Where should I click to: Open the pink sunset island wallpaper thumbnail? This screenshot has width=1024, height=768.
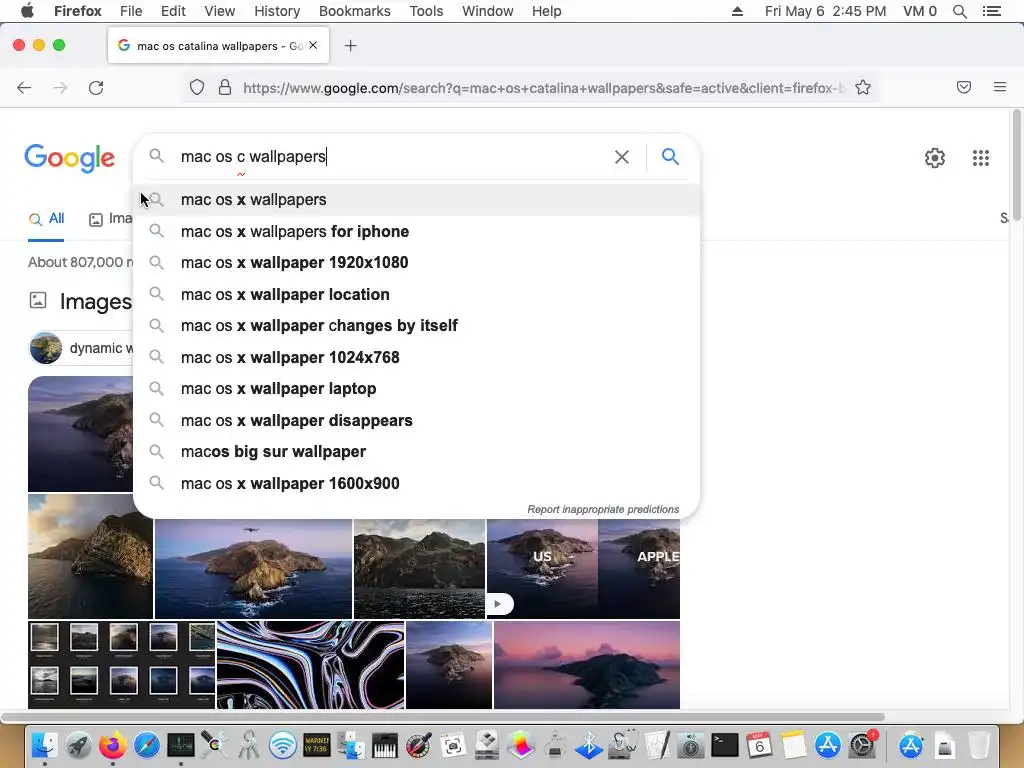[586, 665]
